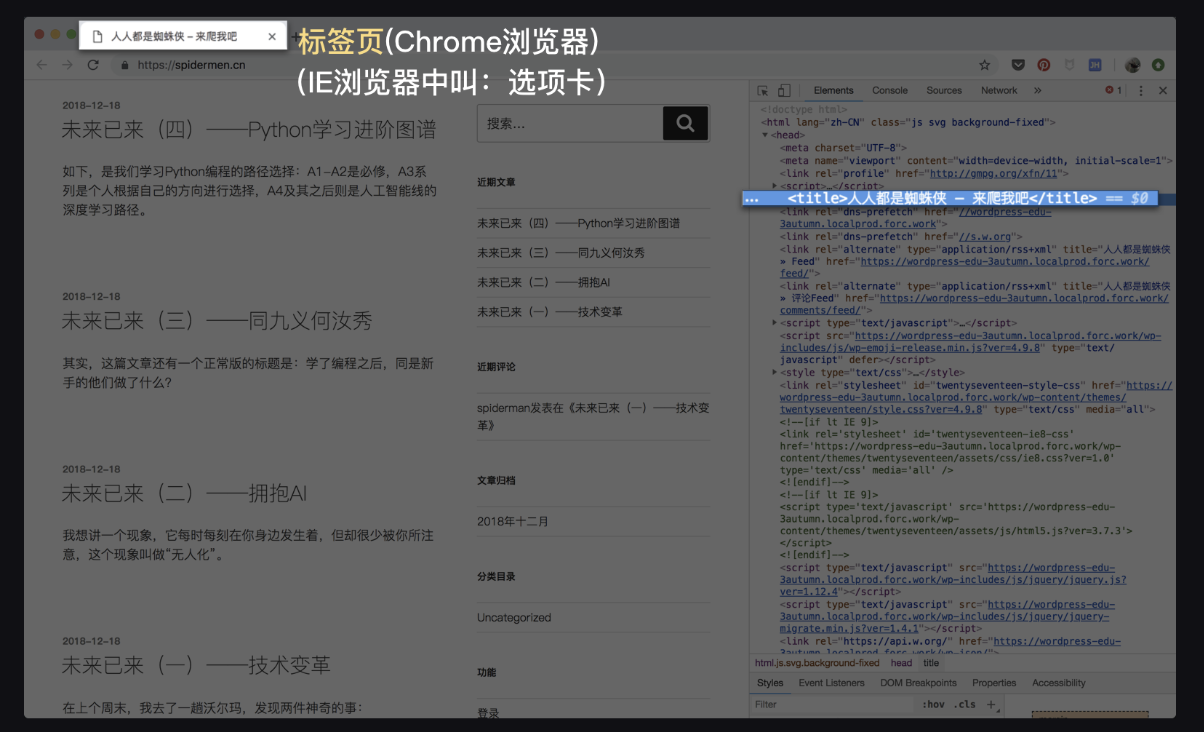Image resolution: width=1204 pixels, height=732 pixels.
Task: Click the browser back arrow
Action: [x=41, y=65]
